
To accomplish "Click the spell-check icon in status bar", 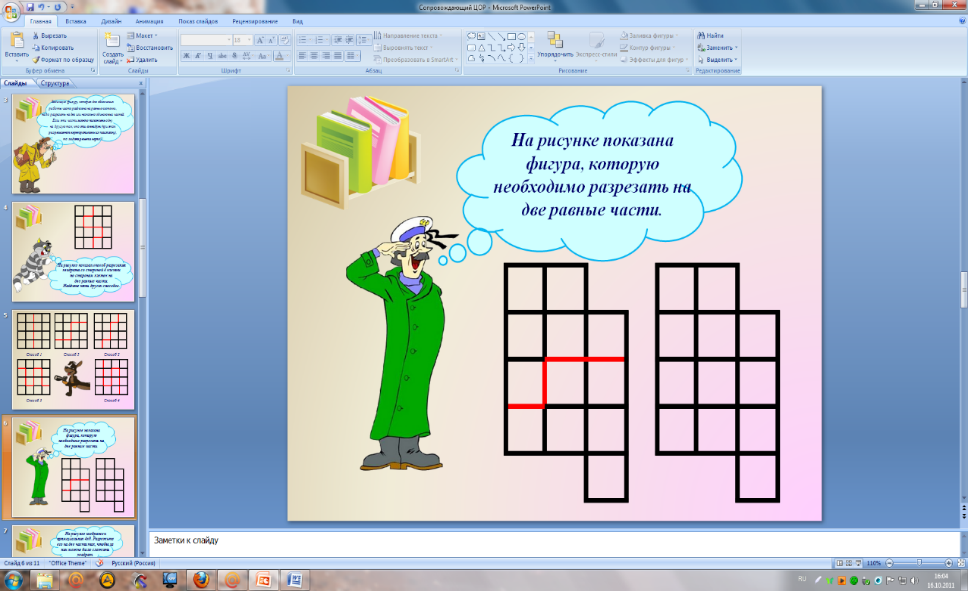I will [100, 563].
